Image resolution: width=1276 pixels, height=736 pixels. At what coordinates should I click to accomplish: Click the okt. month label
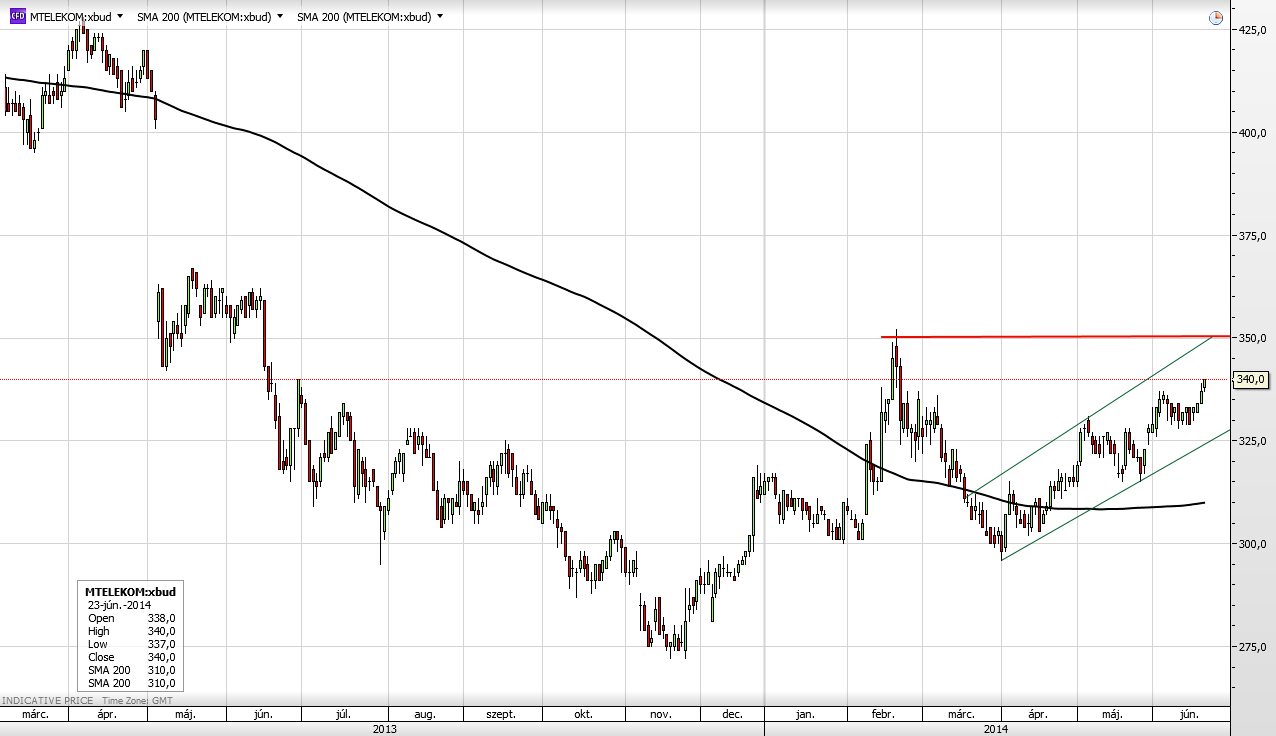tap(583, 715)
